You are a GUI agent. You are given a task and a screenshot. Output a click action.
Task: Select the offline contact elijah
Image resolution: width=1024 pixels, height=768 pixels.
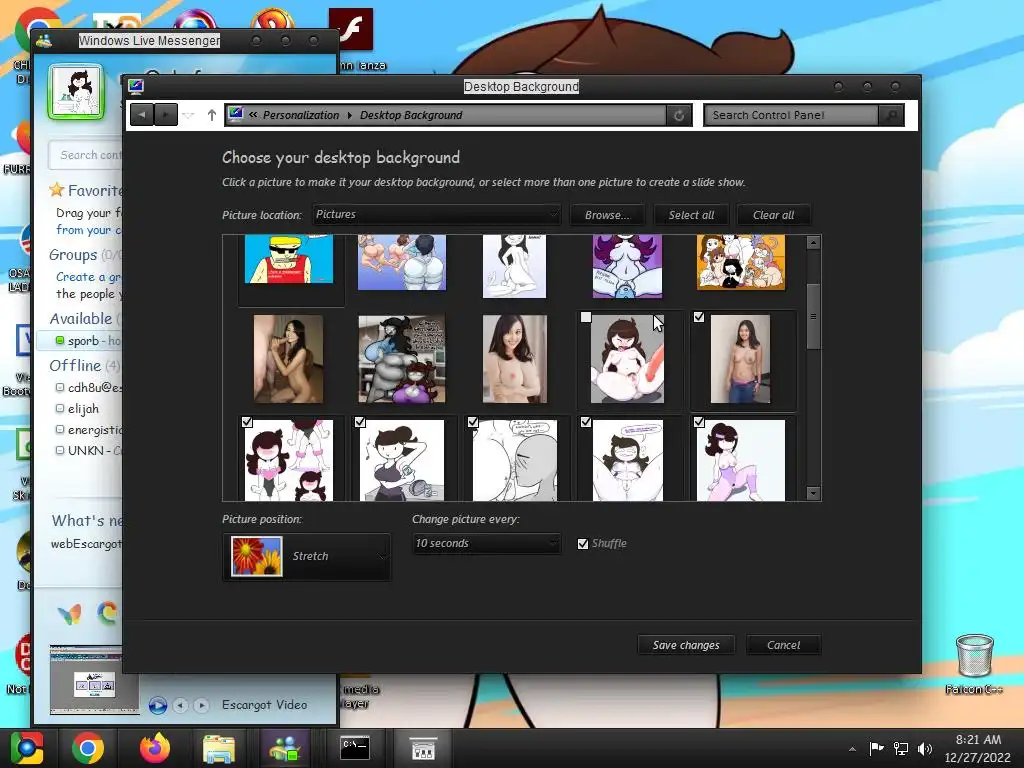(83, 409)
